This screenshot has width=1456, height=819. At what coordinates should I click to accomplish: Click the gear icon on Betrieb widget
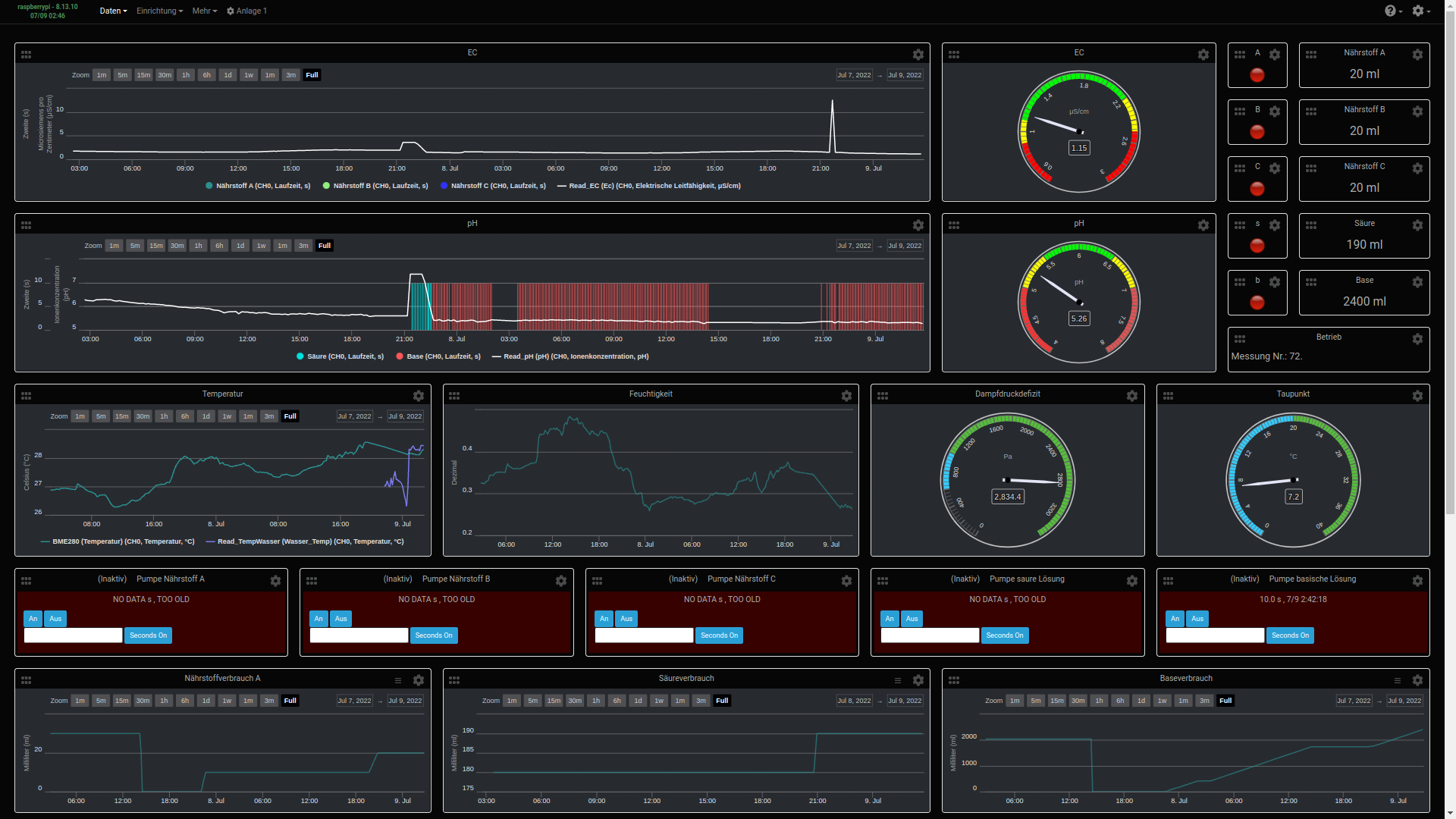coord(1417,339)
